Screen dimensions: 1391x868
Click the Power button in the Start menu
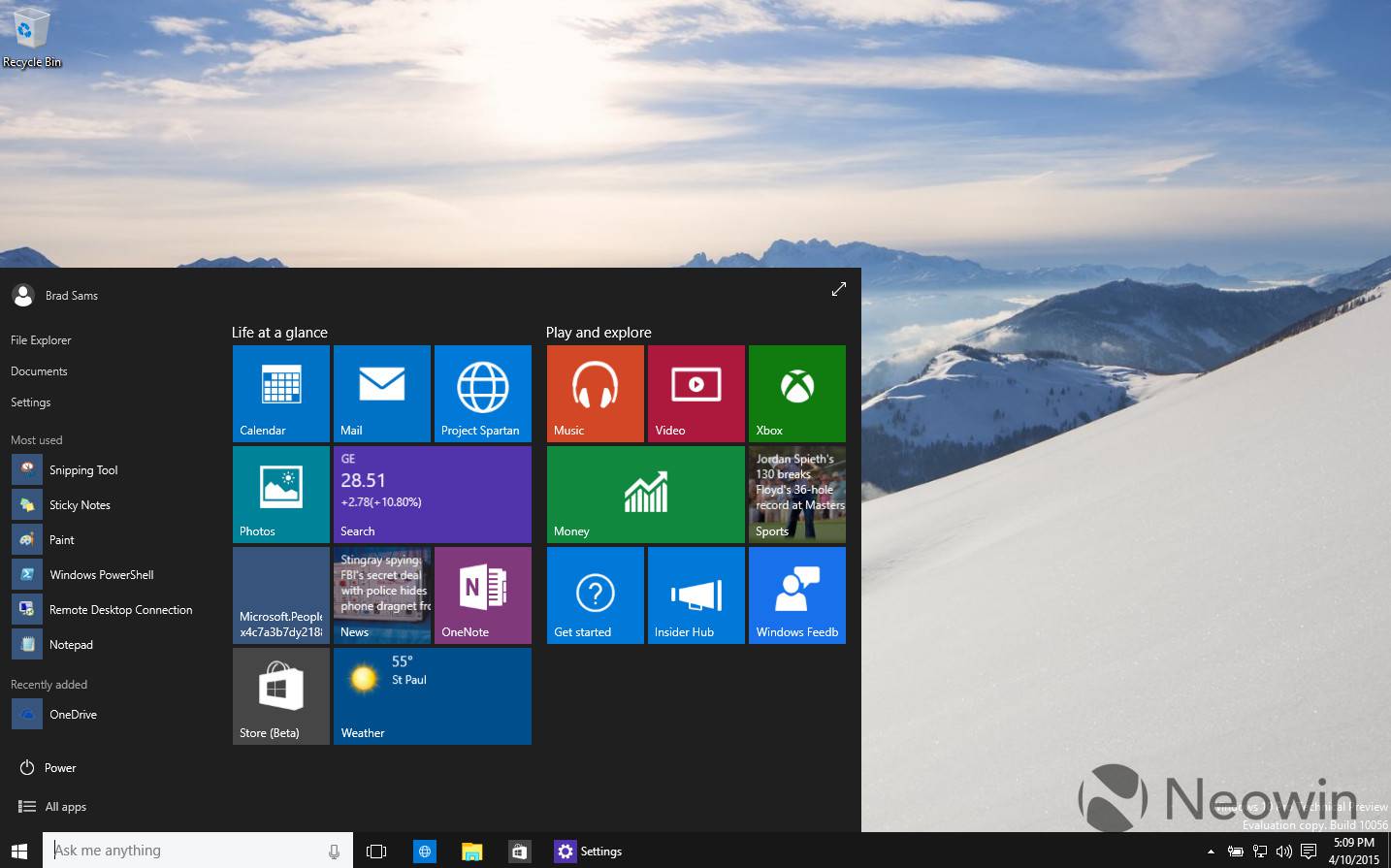tap(48, 767)
